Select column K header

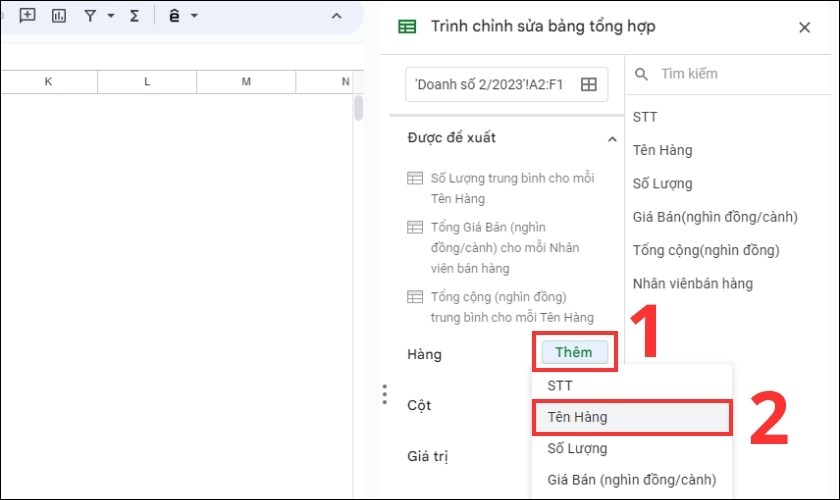(48, 81)
